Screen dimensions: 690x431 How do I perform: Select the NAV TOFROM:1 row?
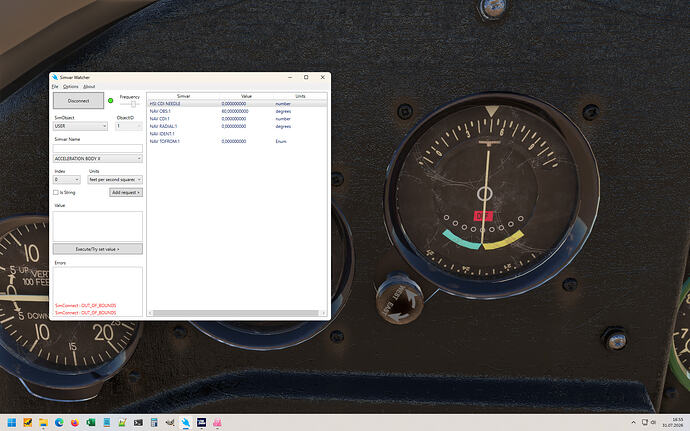[x=237, y=141]
